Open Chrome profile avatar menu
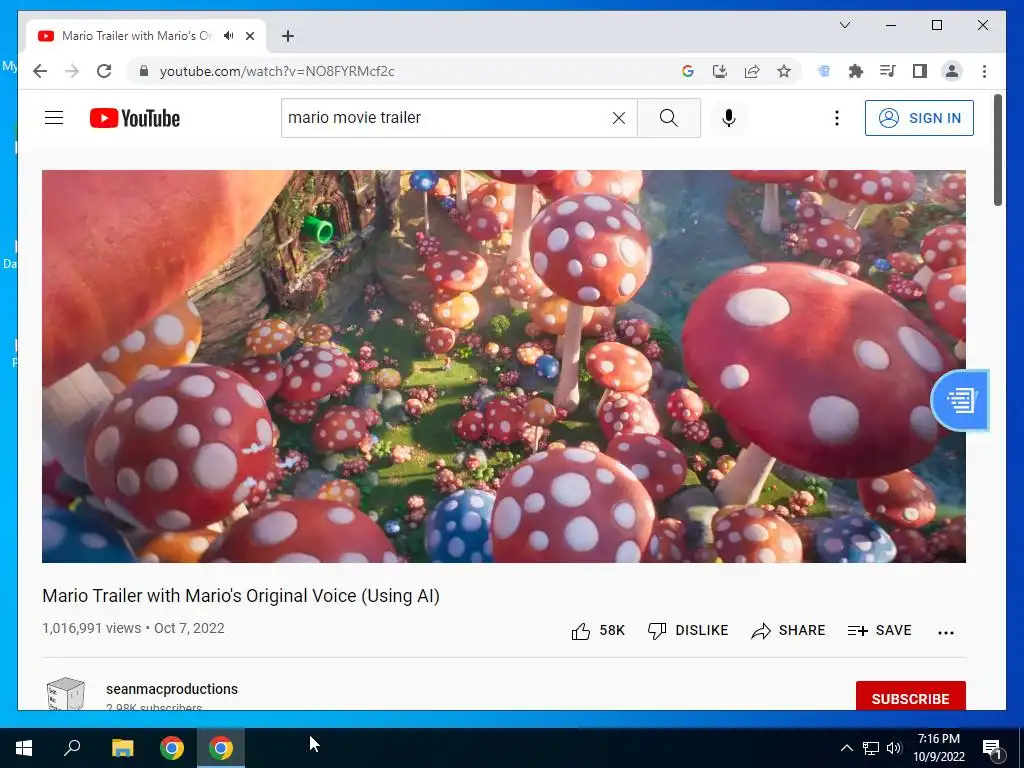Screen dimensions: 1024x768 point(952,71)
